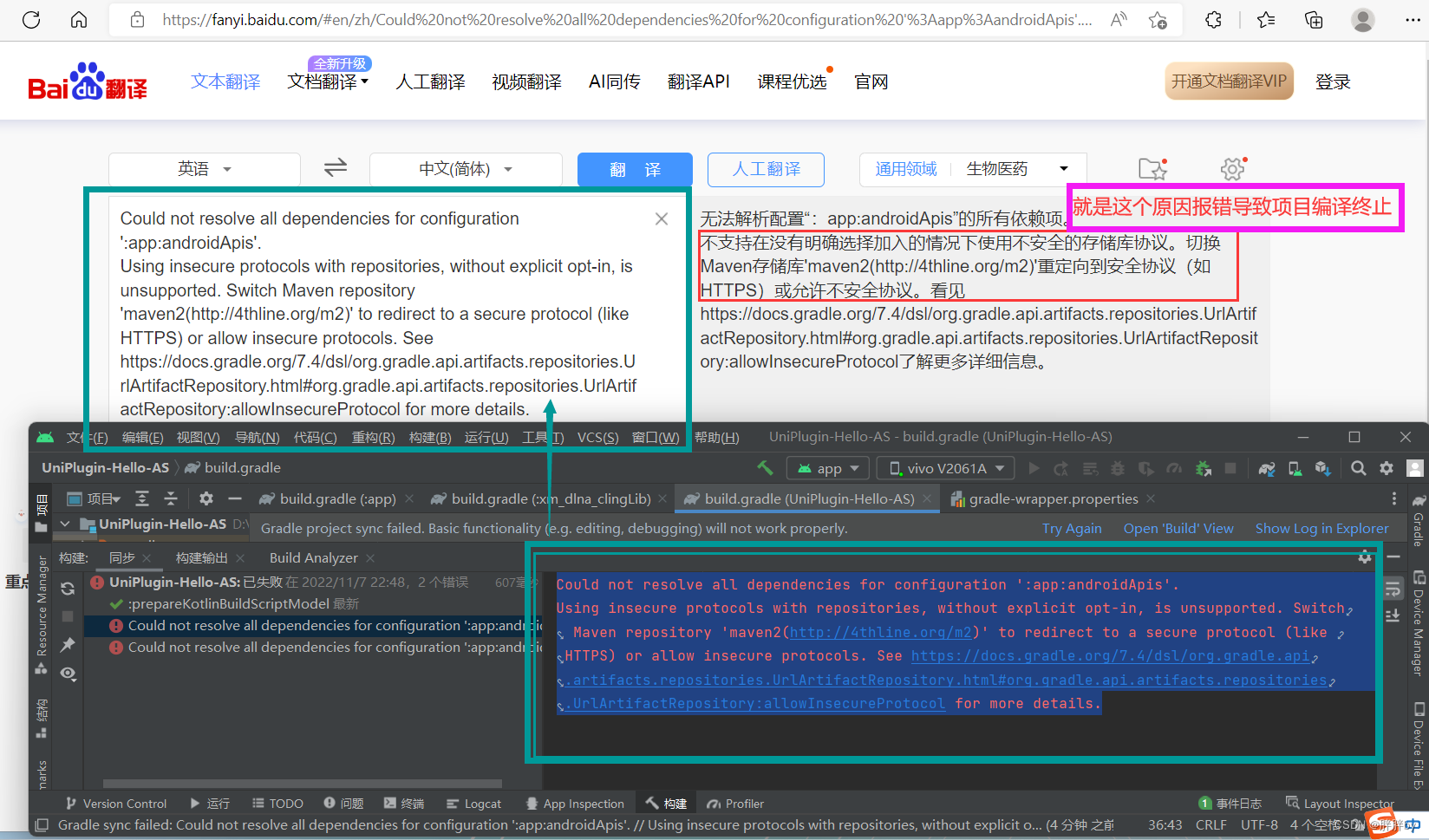
Task: Open the VCS(S) menu
Action: click(598, 438)
